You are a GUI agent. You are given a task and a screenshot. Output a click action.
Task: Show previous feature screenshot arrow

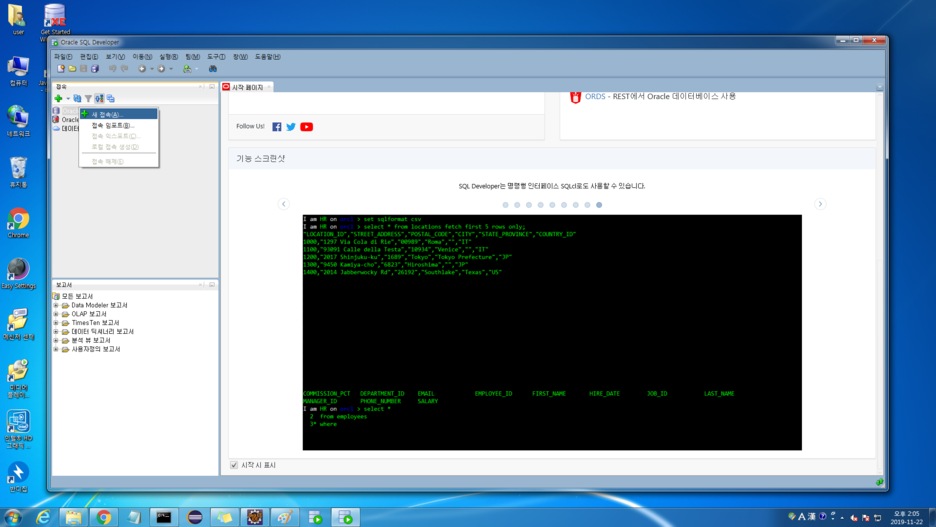coord(284,204)
